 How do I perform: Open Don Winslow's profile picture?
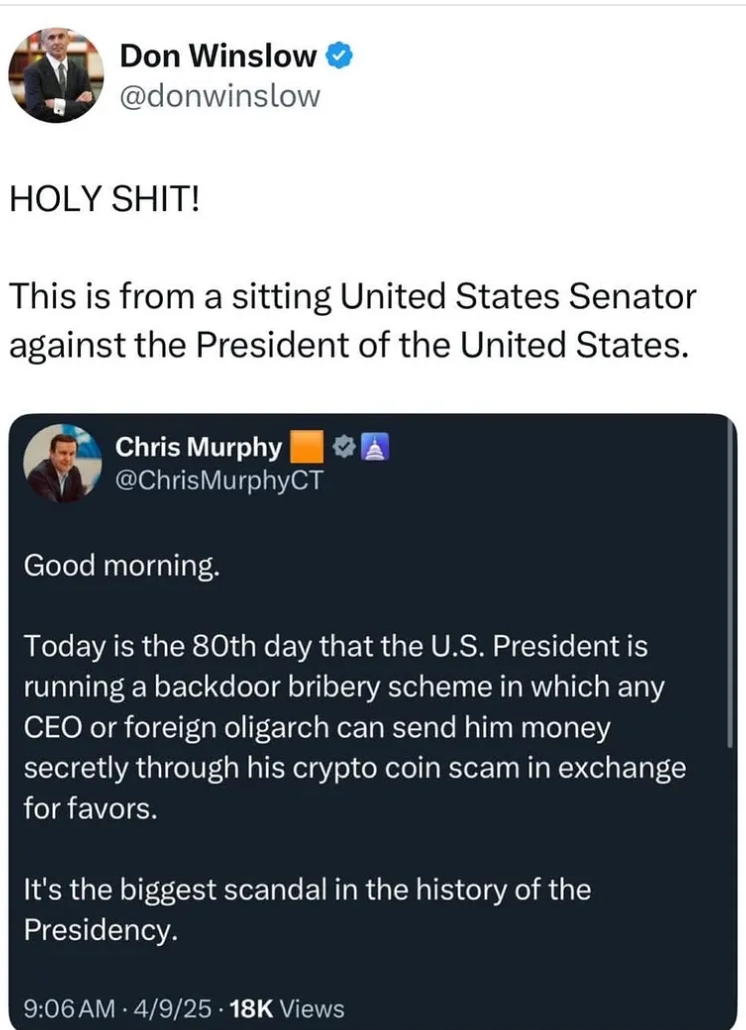56,76
